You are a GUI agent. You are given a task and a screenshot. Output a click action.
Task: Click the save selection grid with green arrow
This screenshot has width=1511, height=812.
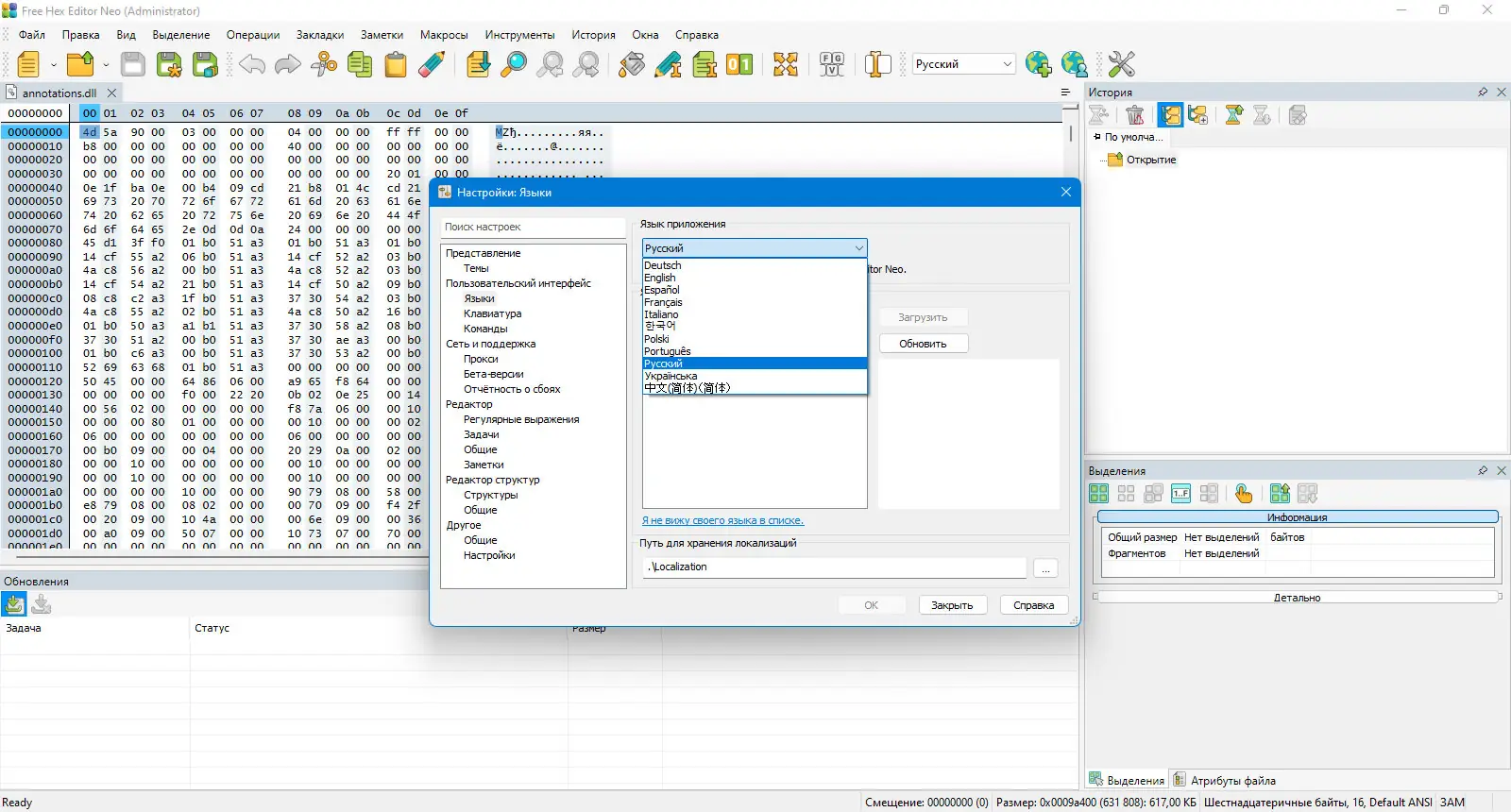pos(1280,494)
